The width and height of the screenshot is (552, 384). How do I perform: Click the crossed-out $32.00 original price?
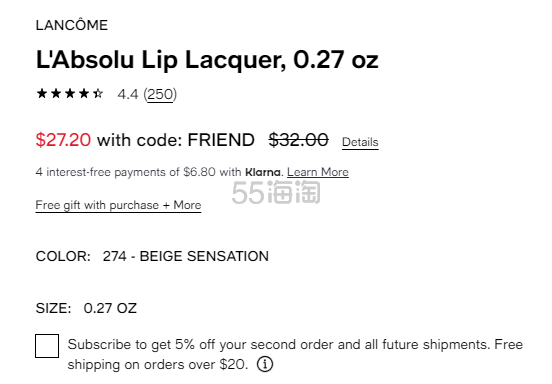click(x=299, y=140)
